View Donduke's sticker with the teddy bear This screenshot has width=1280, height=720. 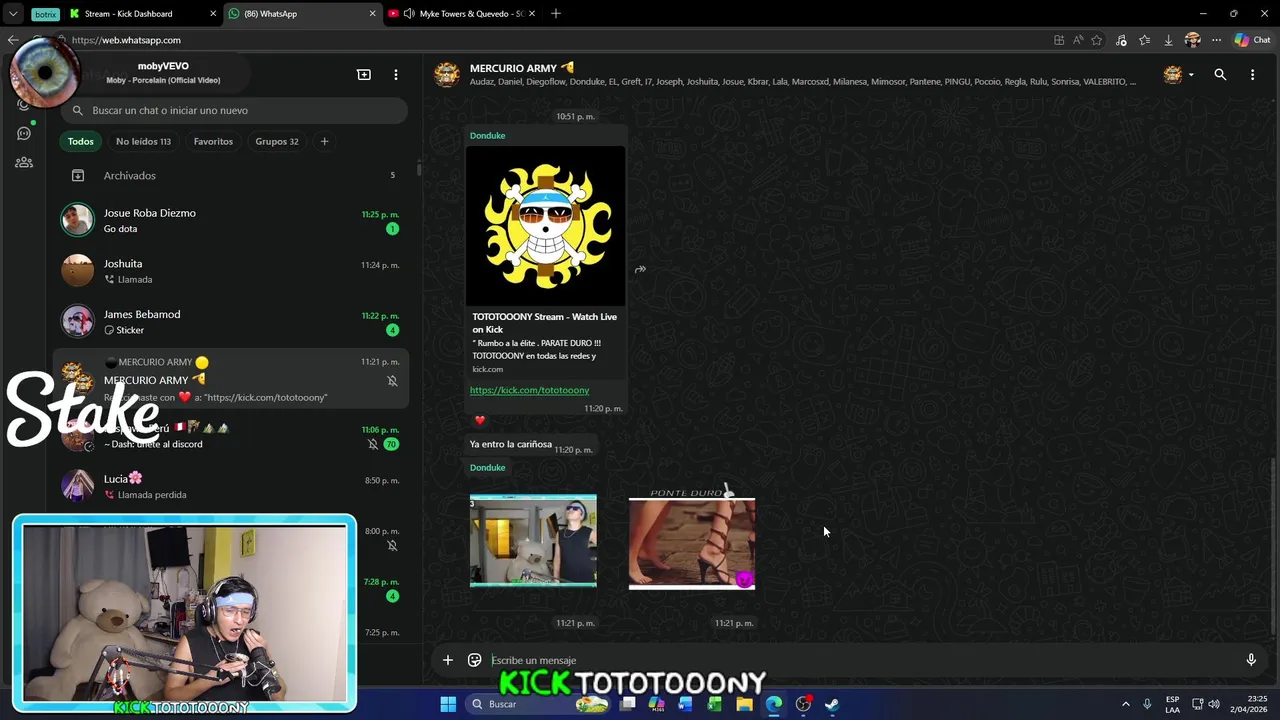[x=533, y=540]
